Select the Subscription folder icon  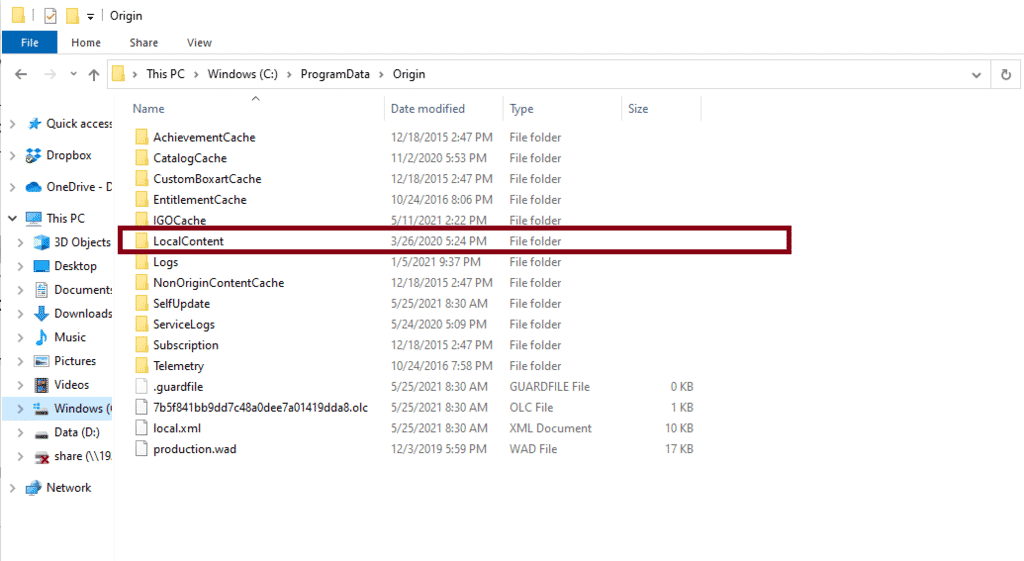click(142, 345)
